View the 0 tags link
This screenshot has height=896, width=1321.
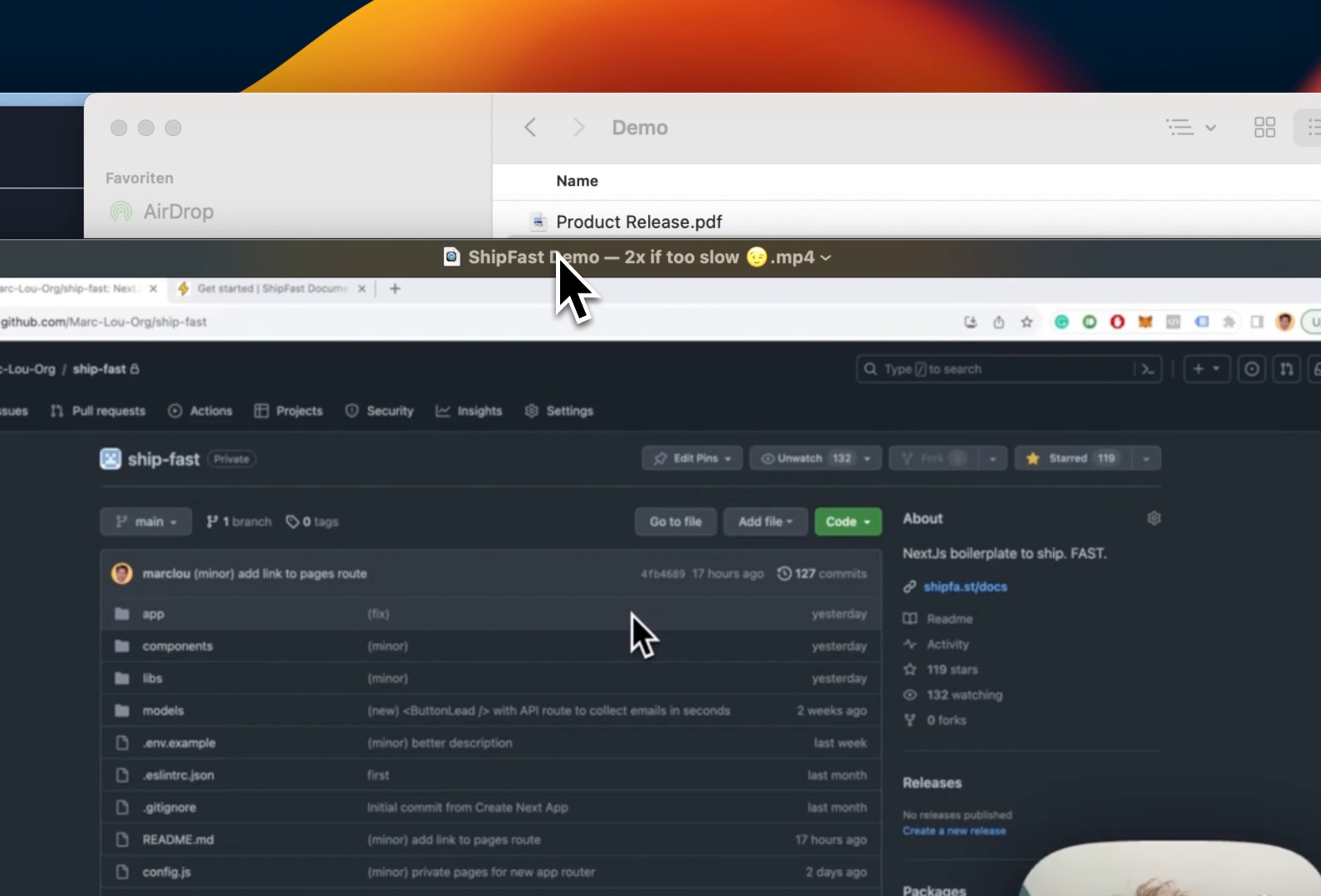(x=312, y=522)
